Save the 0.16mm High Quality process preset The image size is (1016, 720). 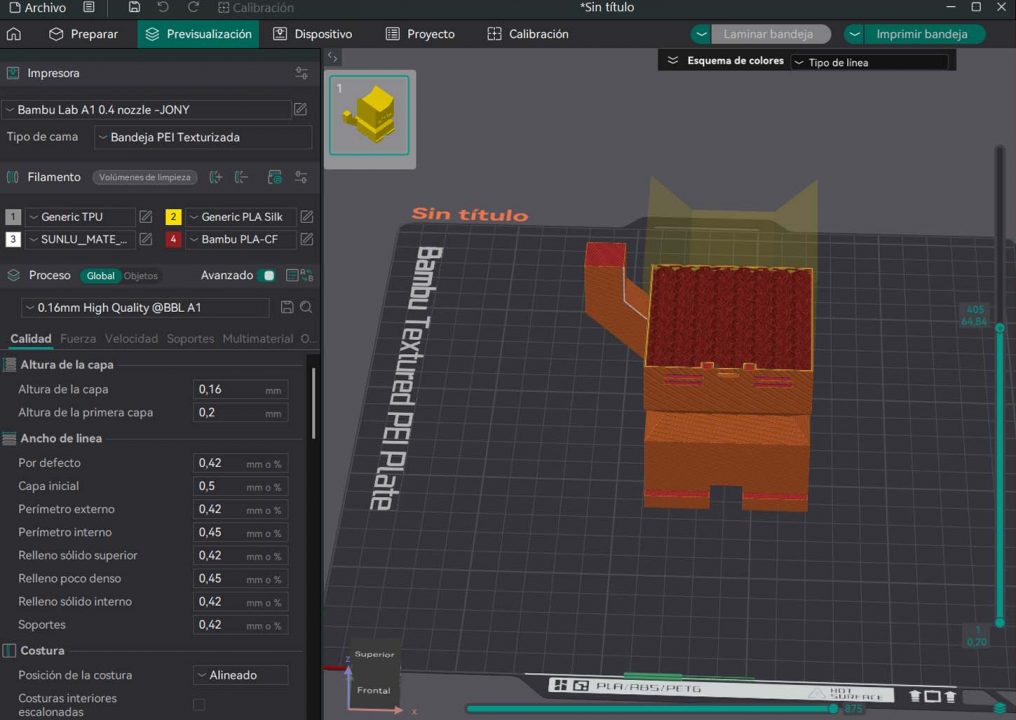point(287,308)
